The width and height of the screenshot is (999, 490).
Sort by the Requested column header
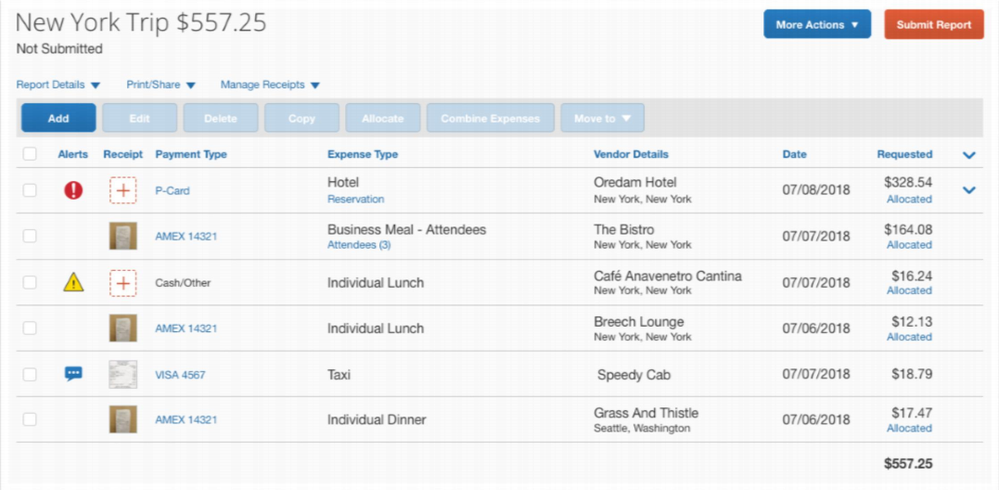(x=905, y=154)
